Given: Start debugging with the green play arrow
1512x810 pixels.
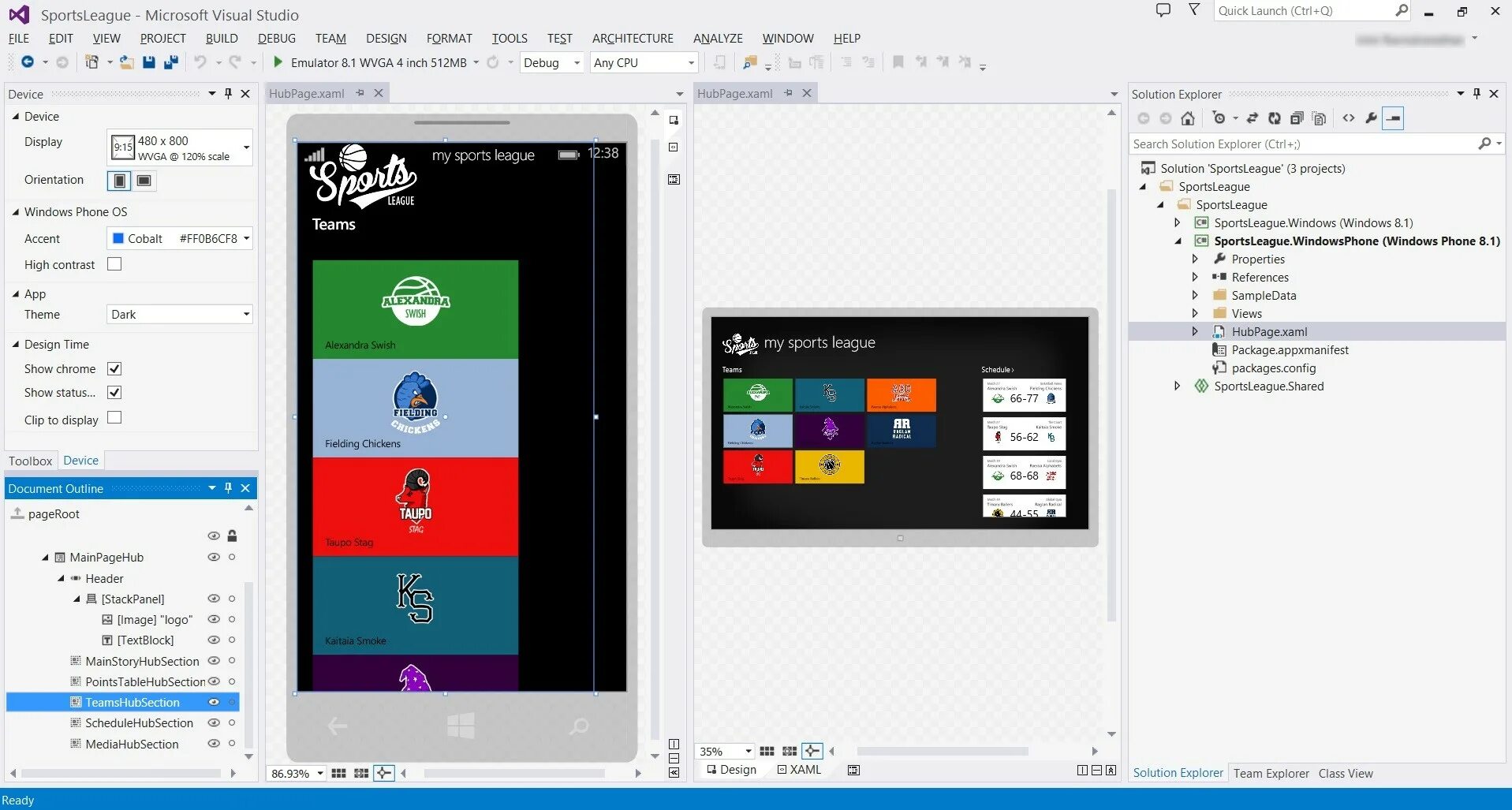Looking at the screenshot, I should [278, 62].
